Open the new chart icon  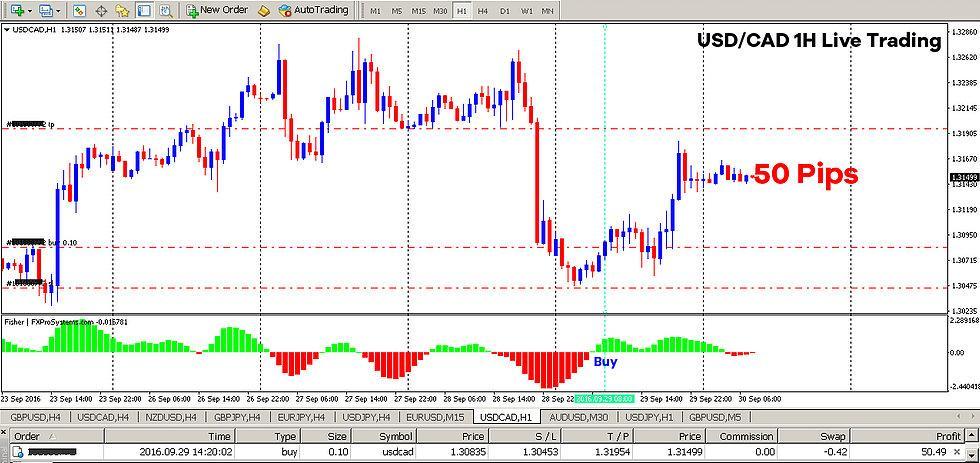pyautogui.click(x=16, y=10)
